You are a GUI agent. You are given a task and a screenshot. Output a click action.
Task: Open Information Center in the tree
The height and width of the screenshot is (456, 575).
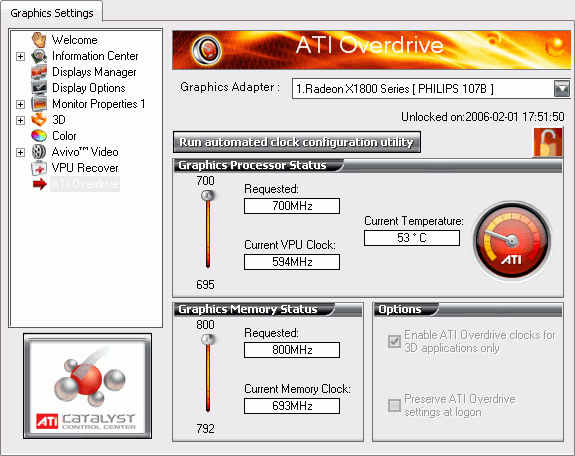tap(95, 56)
